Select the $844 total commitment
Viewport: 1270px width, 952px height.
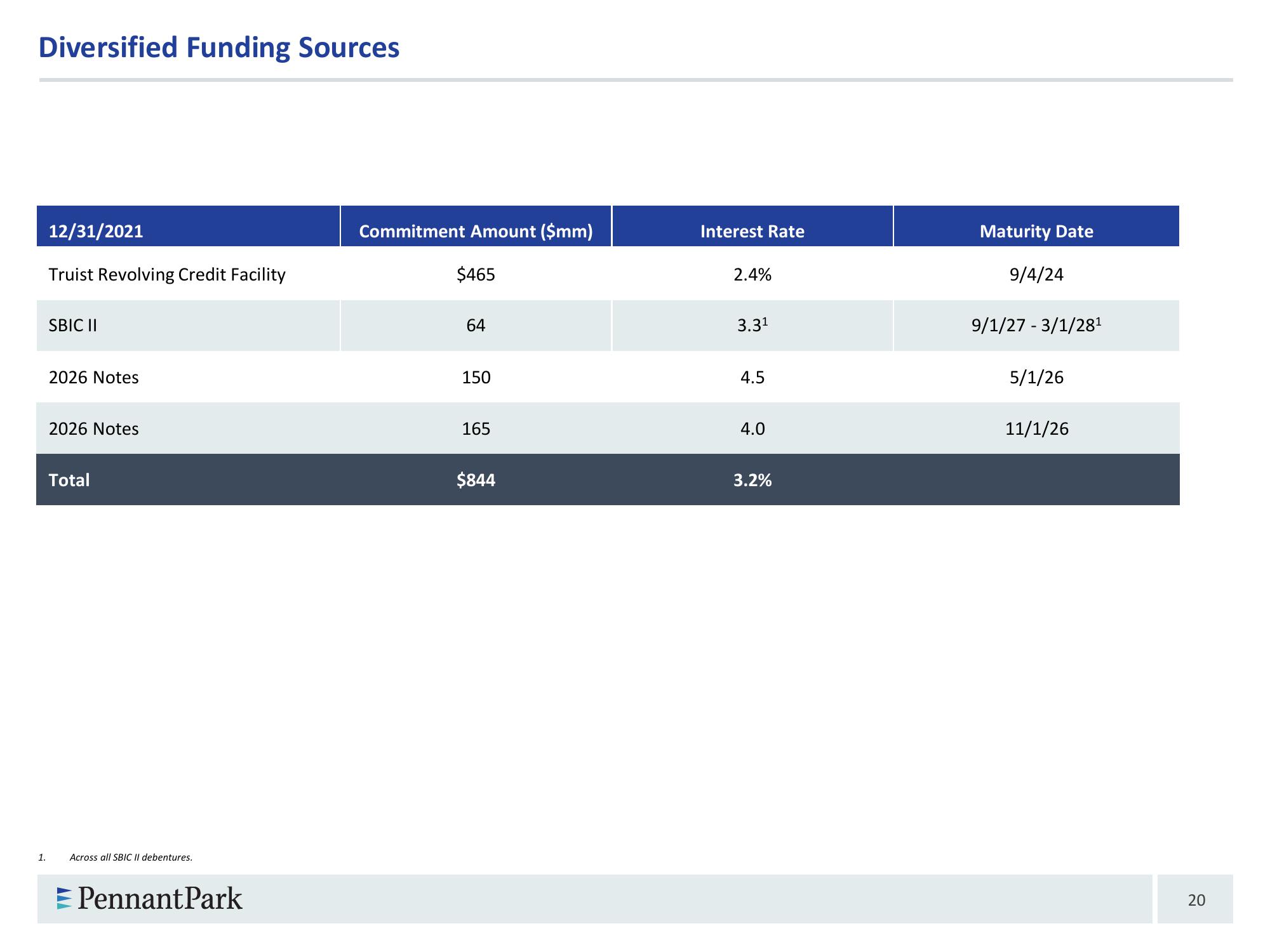point(476,480)
